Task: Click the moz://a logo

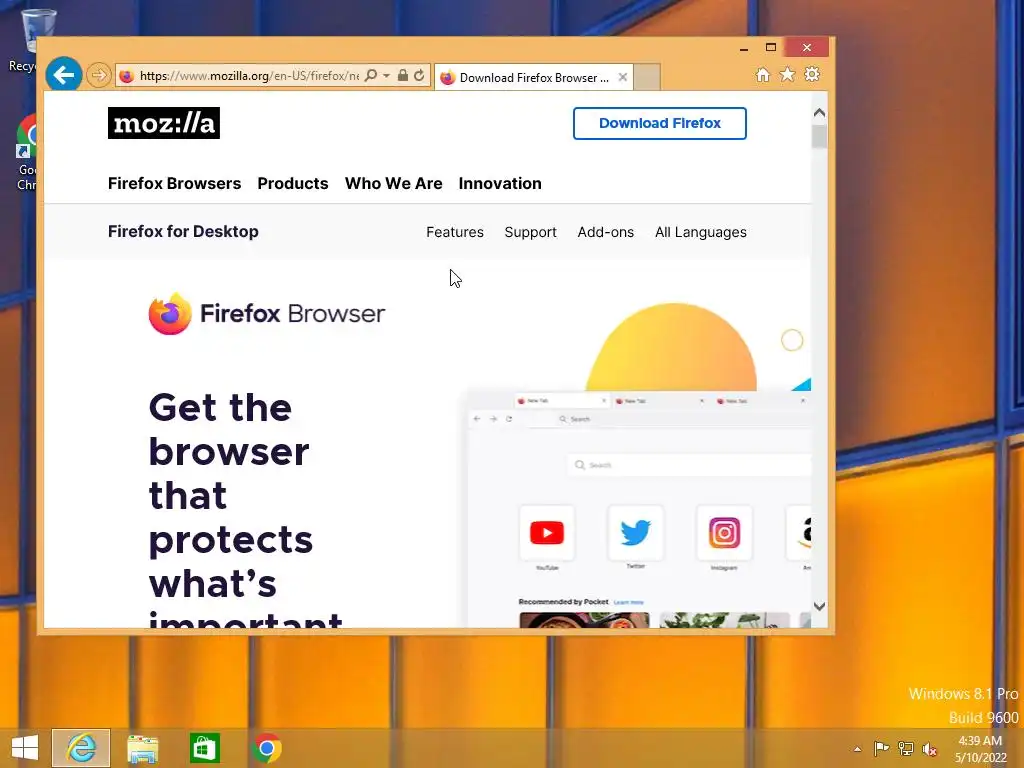Action: point(164,123)
